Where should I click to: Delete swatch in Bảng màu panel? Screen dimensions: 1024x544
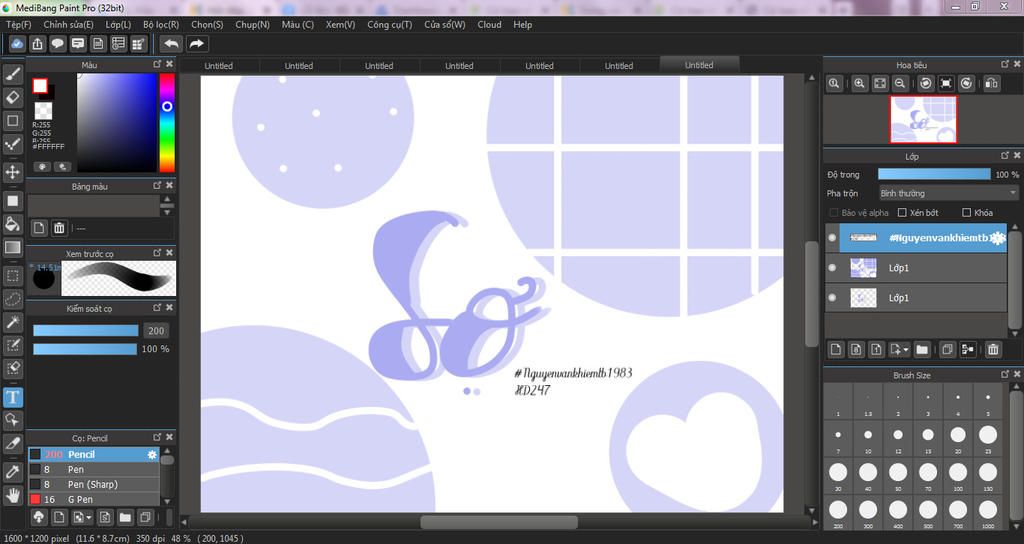[x=59, y=228]
